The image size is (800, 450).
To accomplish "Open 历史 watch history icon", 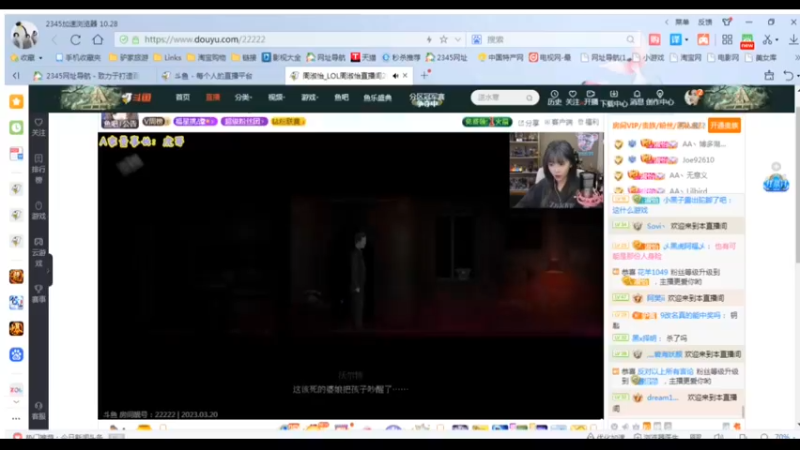I will click(555, 97).
